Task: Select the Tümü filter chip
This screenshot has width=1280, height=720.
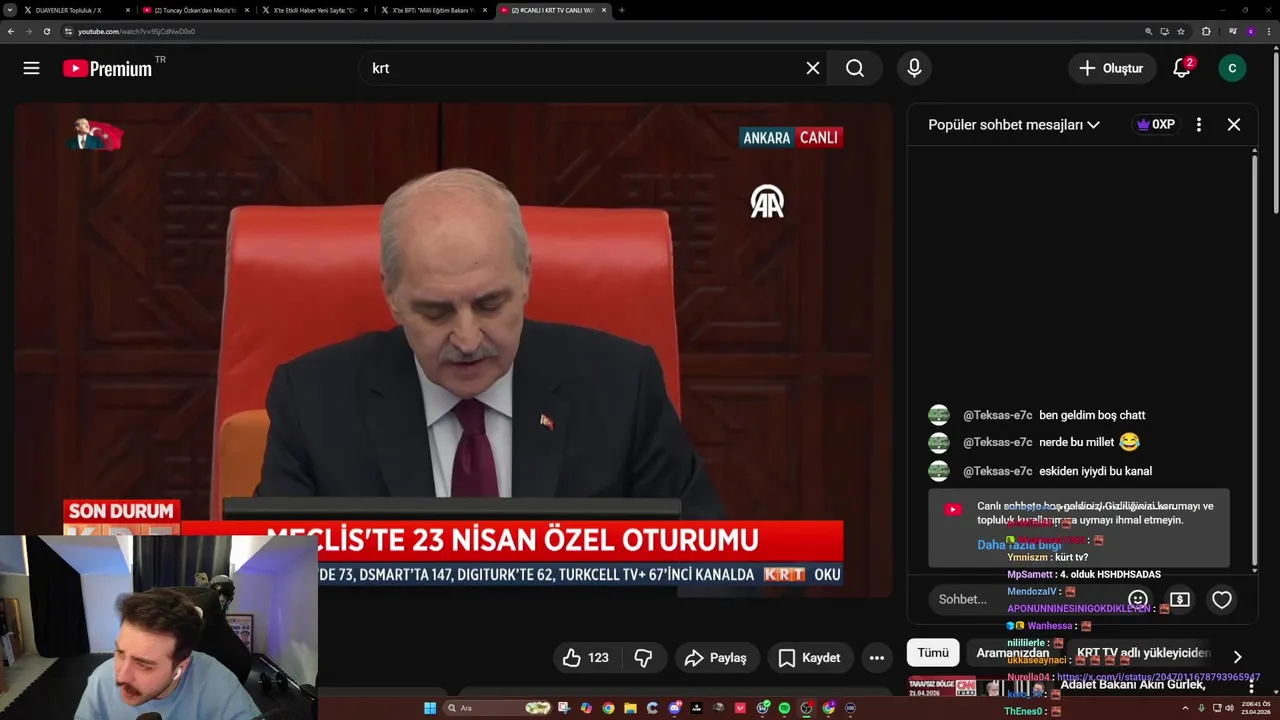Action: coord(933,653)
